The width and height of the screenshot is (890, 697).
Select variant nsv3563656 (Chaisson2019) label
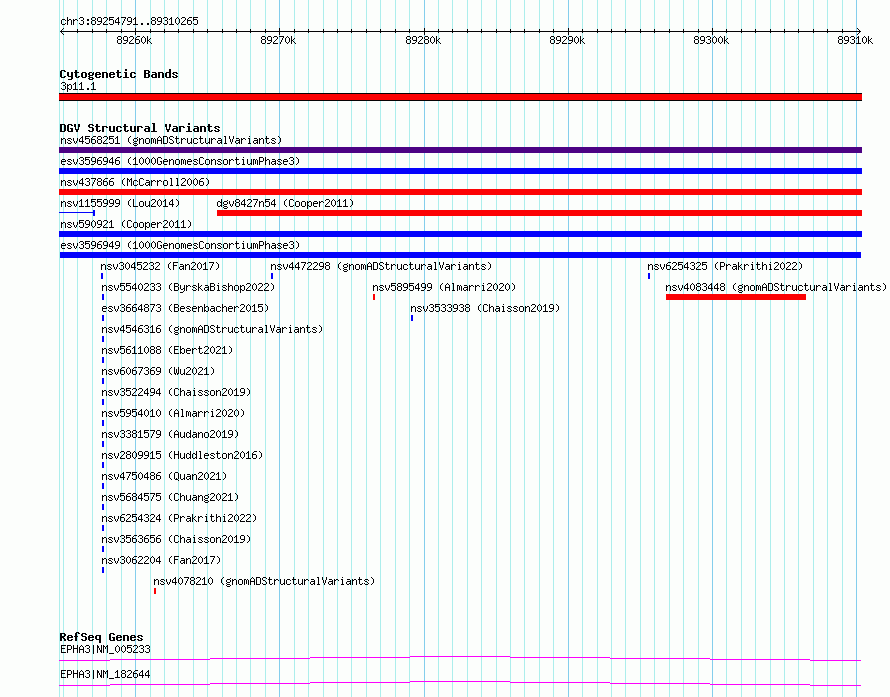pos(176,539)
